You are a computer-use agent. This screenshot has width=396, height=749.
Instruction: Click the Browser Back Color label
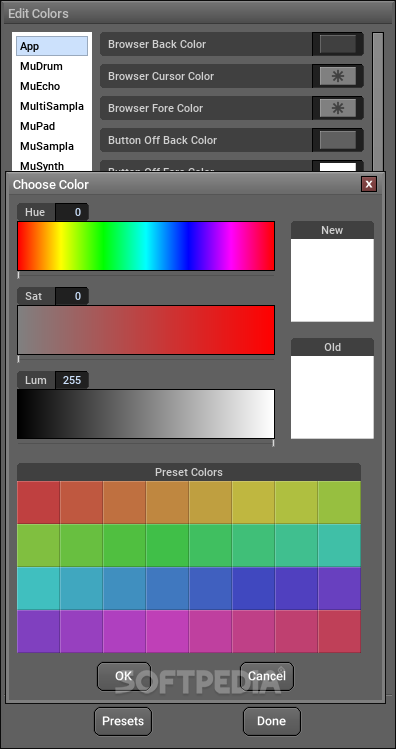(x=157, y=44)
